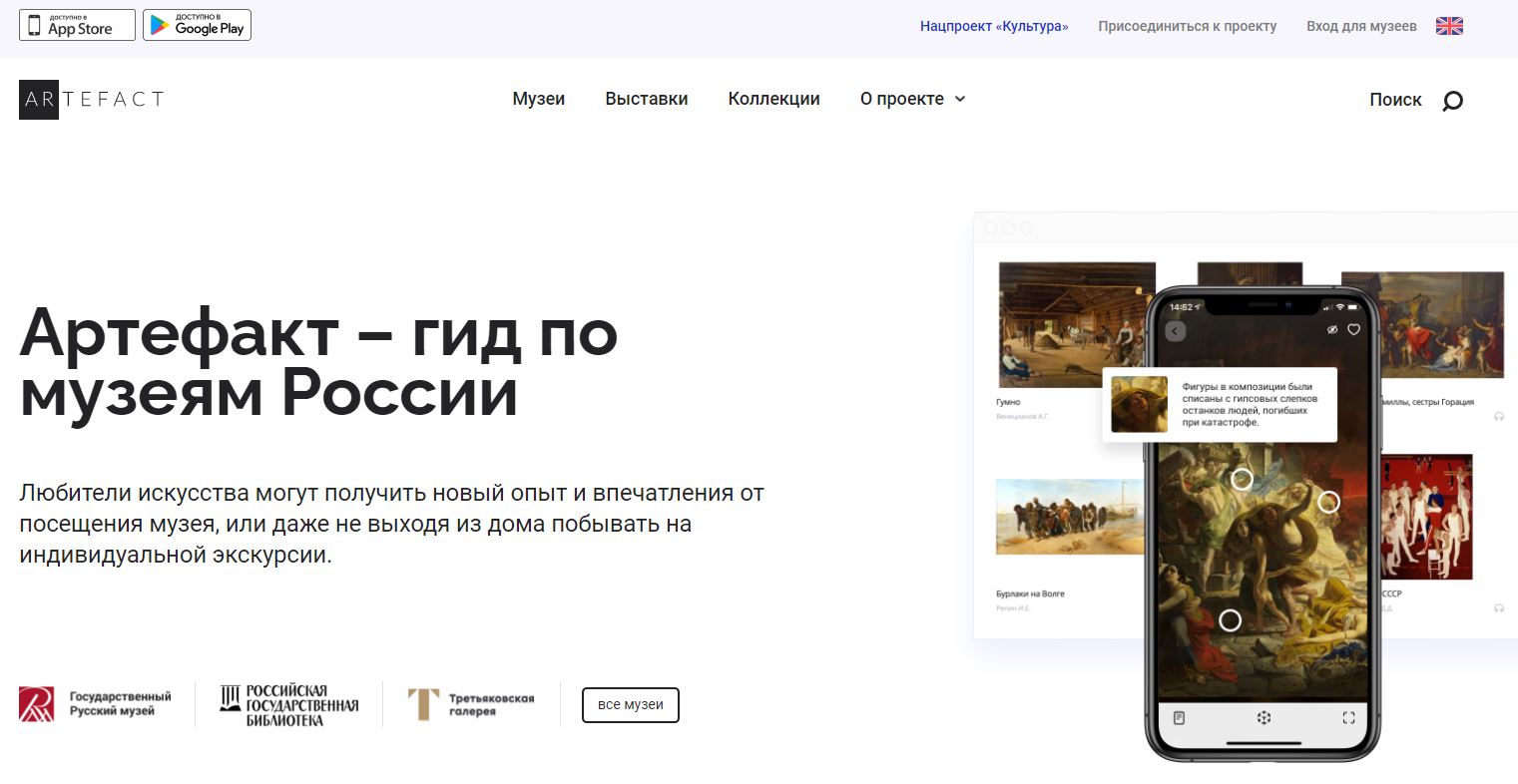Open the Выставки menu item

click(647, 99)
